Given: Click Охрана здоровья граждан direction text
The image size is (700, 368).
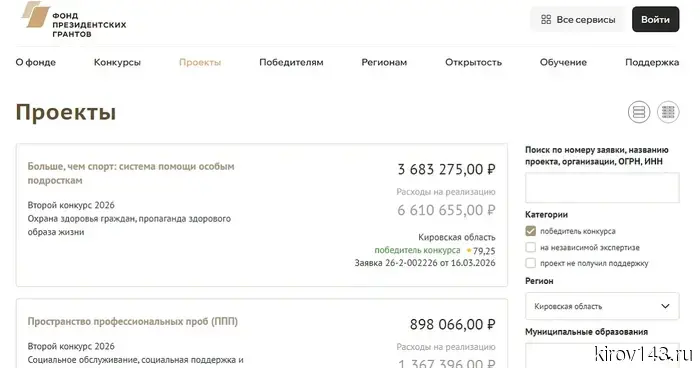Looking at the screenshot, I should [x=129, y=226].
